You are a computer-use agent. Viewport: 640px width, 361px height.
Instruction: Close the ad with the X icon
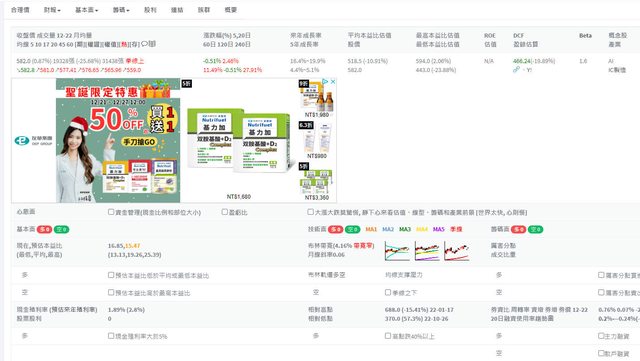(333, 82)
